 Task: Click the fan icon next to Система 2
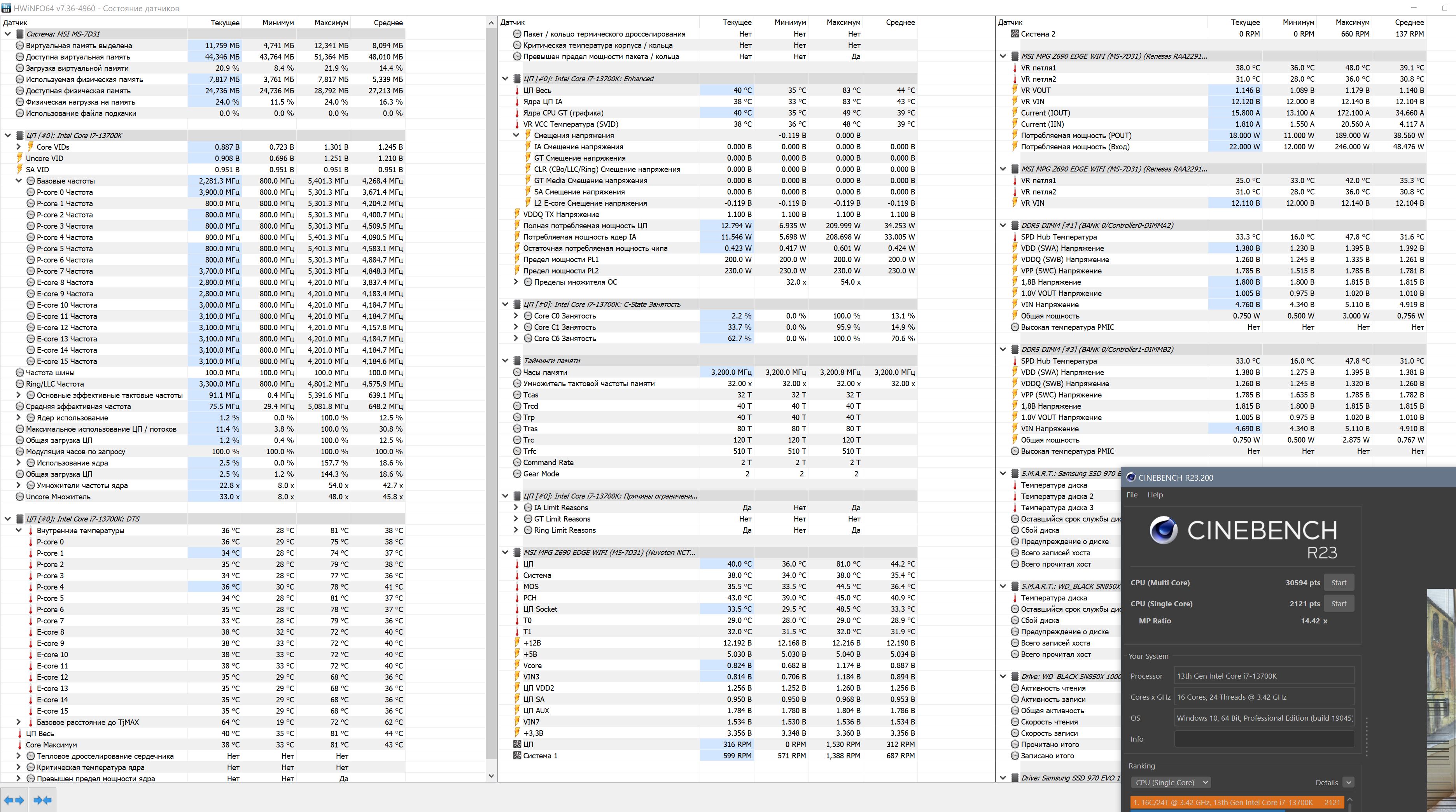(x=1015, y=34)
